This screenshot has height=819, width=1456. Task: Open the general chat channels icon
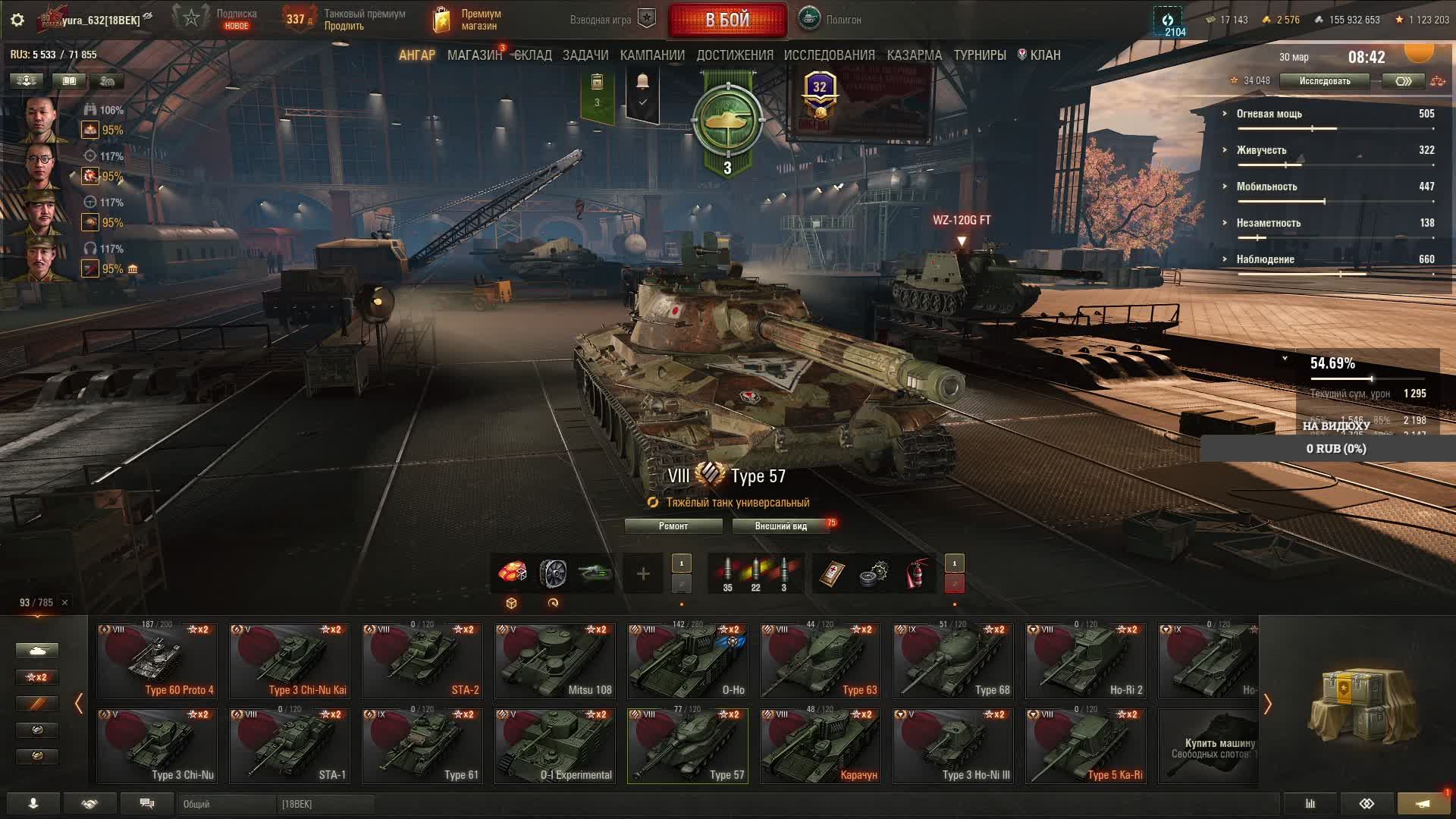147,804
